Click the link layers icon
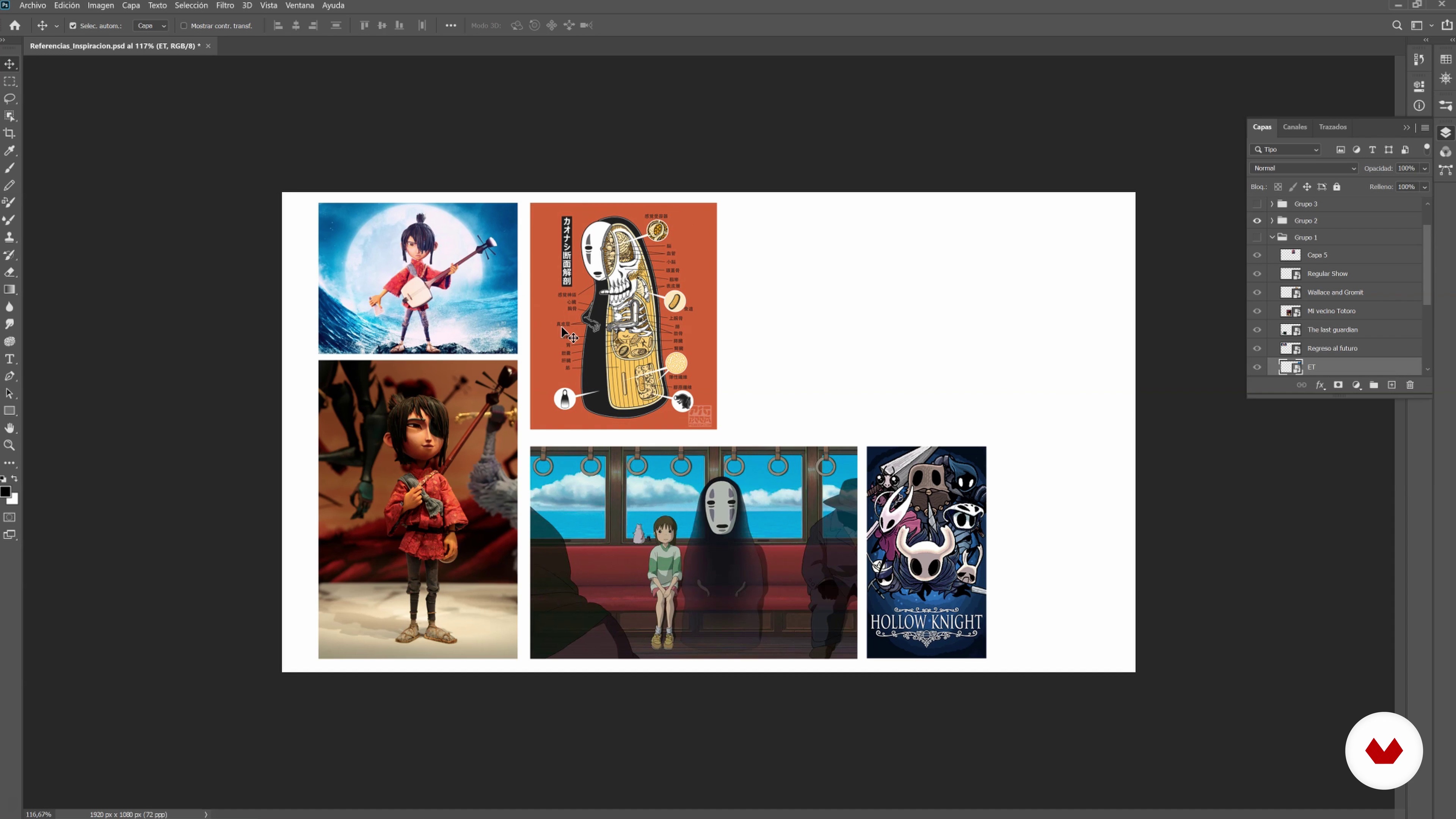The width and height of the screenshot is (1456, 819). click(1301, 385)
